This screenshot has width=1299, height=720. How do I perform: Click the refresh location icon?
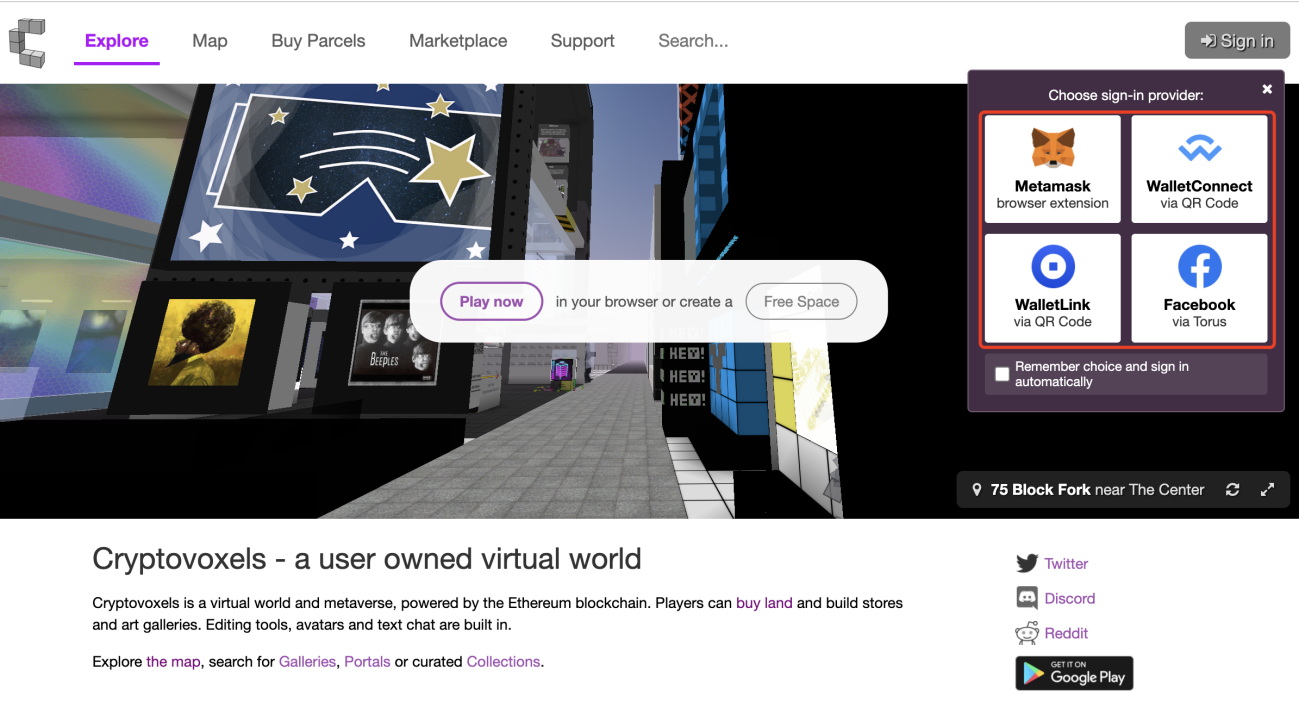click(x=1232, y=490)
